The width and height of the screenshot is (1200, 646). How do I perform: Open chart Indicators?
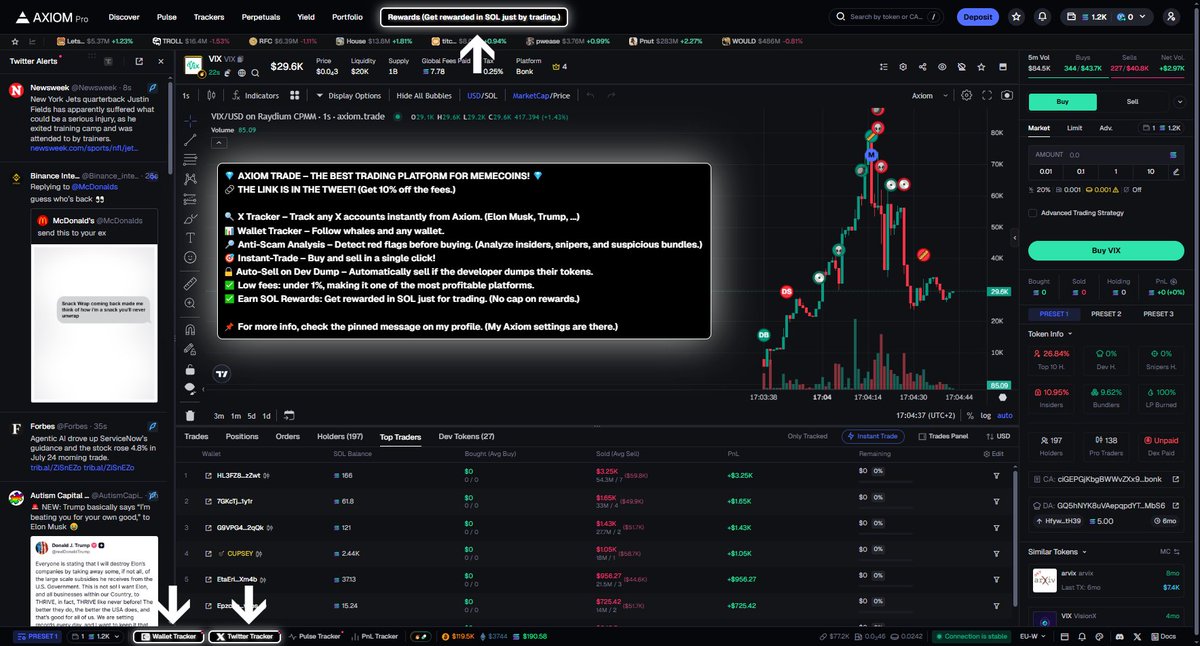[x=255, y=96]
